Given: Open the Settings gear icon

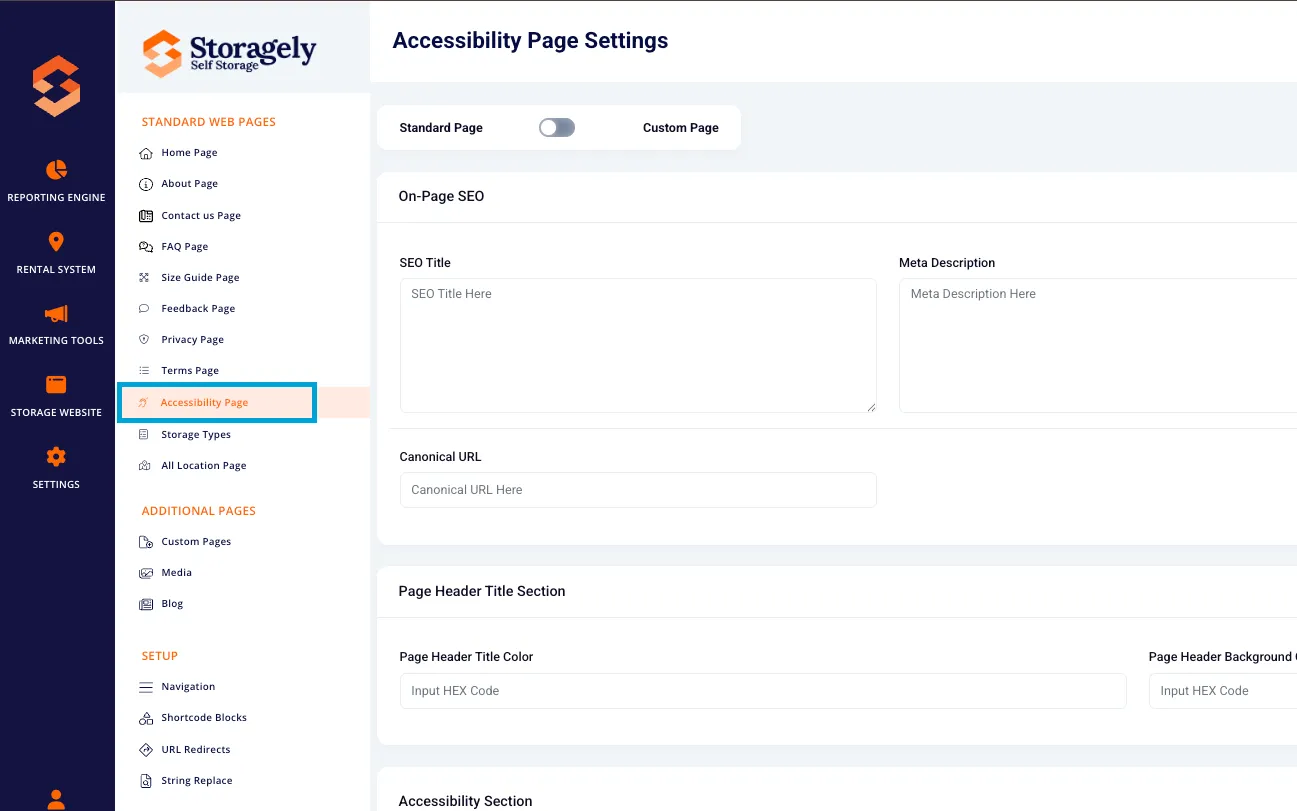Looking at the screenshot, I should (x=56, y=457).
